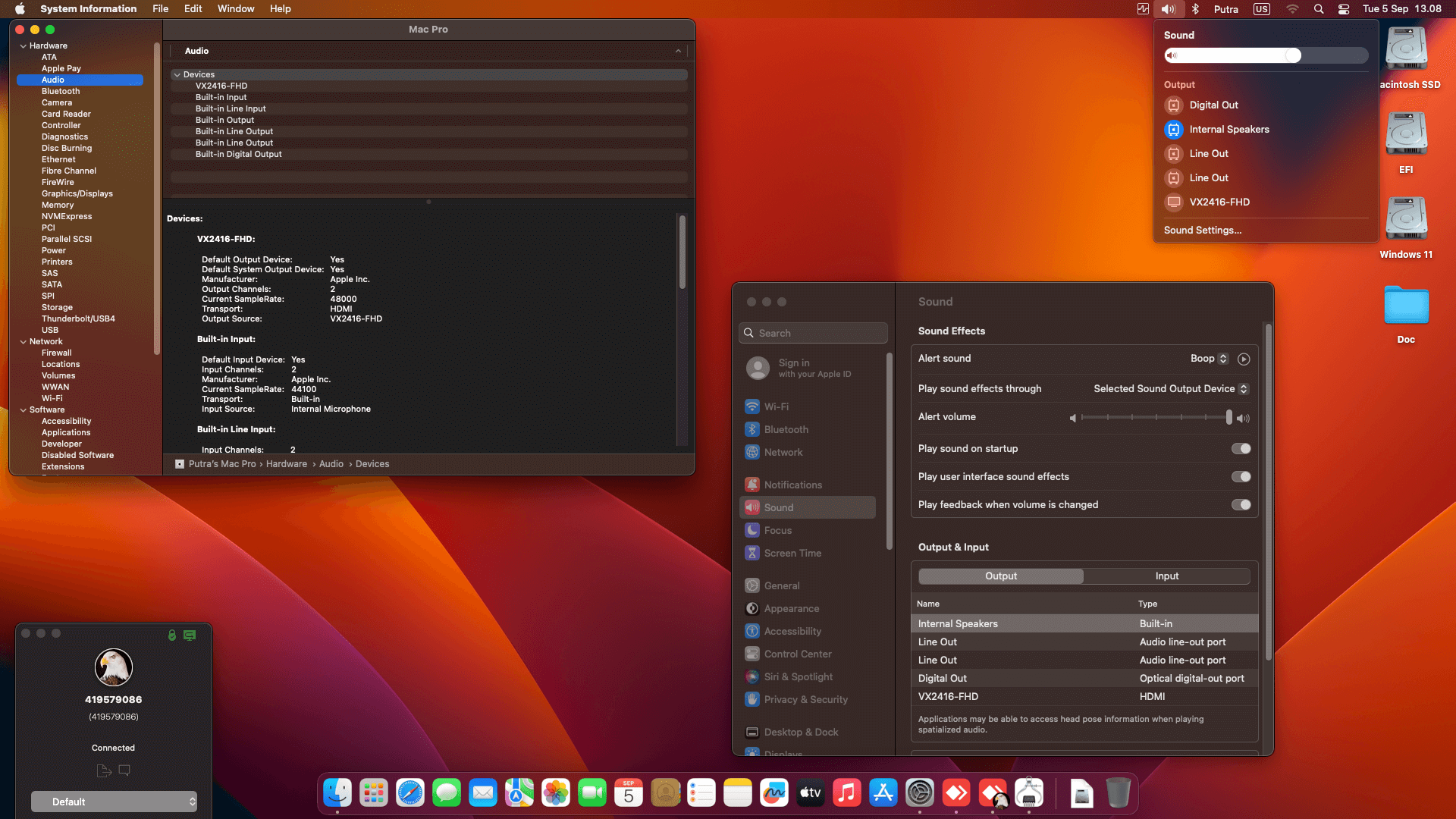The width and height of the screenshot is (1456, 819).
Task: Select Graphics/Displays in System Information sidebar
Action: pos(77,194)
